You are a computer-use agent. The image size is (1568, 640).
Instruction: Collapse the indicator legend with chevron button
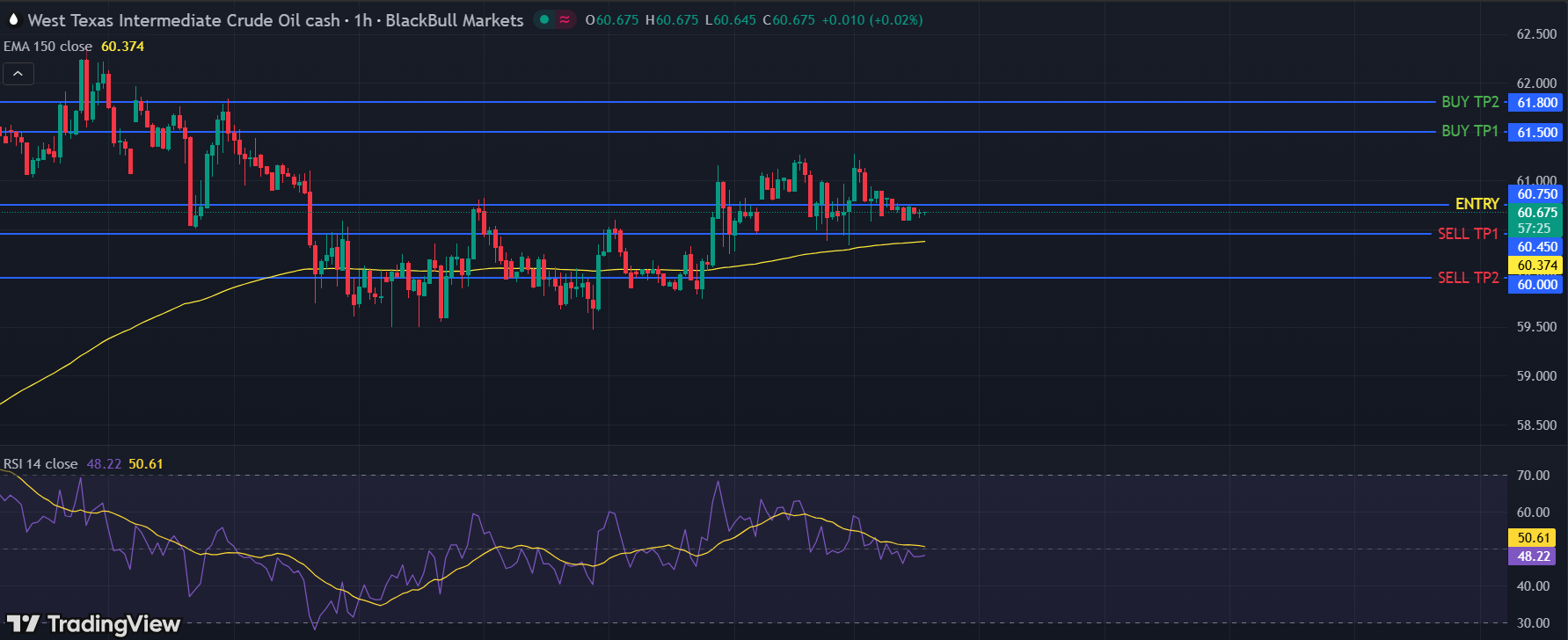click(x=18, y=74)
